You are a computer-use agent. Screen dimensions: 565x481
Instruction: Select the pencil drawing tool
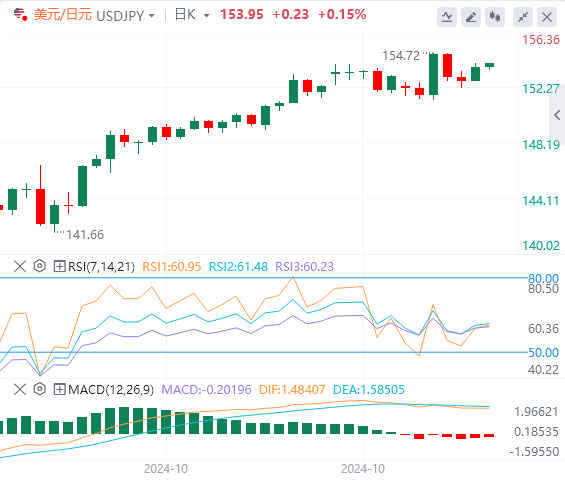[471, 17]
